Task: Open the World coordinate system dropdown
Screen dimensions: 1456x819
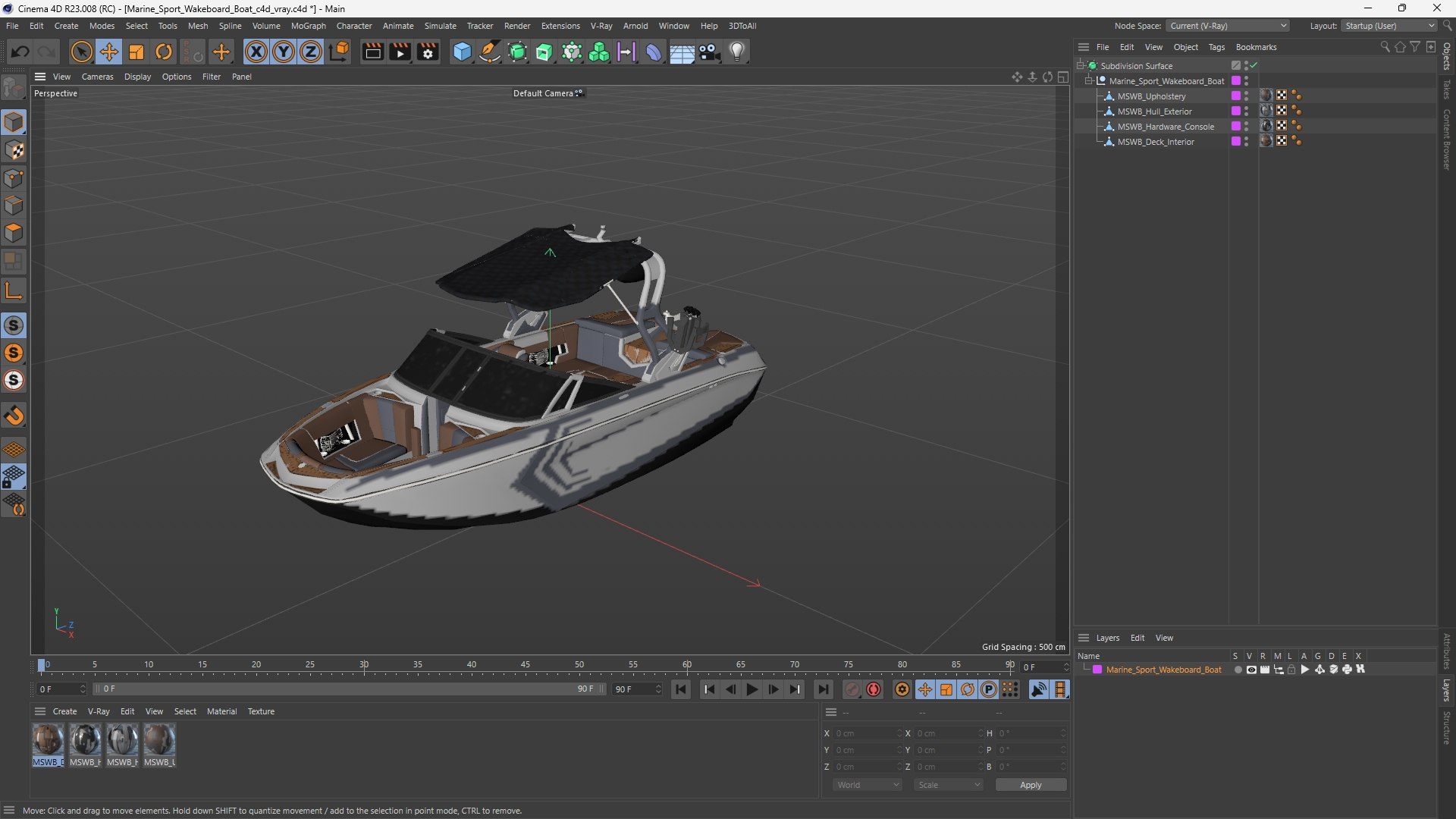Action: (x=868, y=785)
